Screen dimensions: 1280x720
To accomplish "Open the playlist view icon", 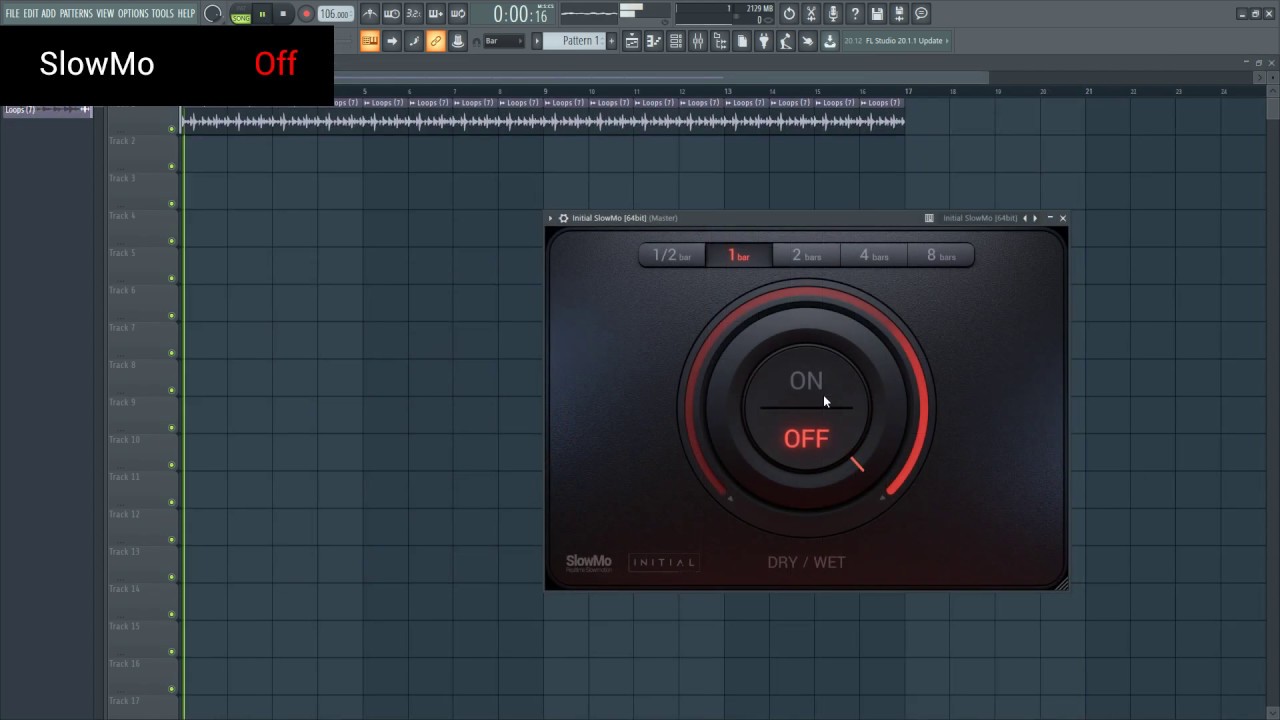I will coord(632,41).
